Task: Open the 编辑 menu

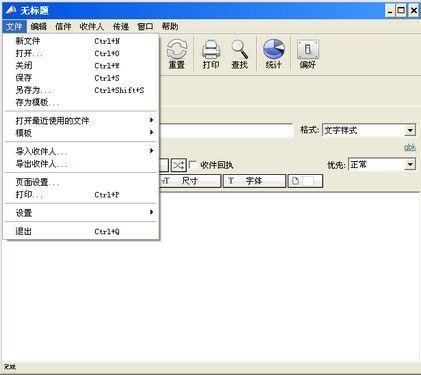Action: 39,26
